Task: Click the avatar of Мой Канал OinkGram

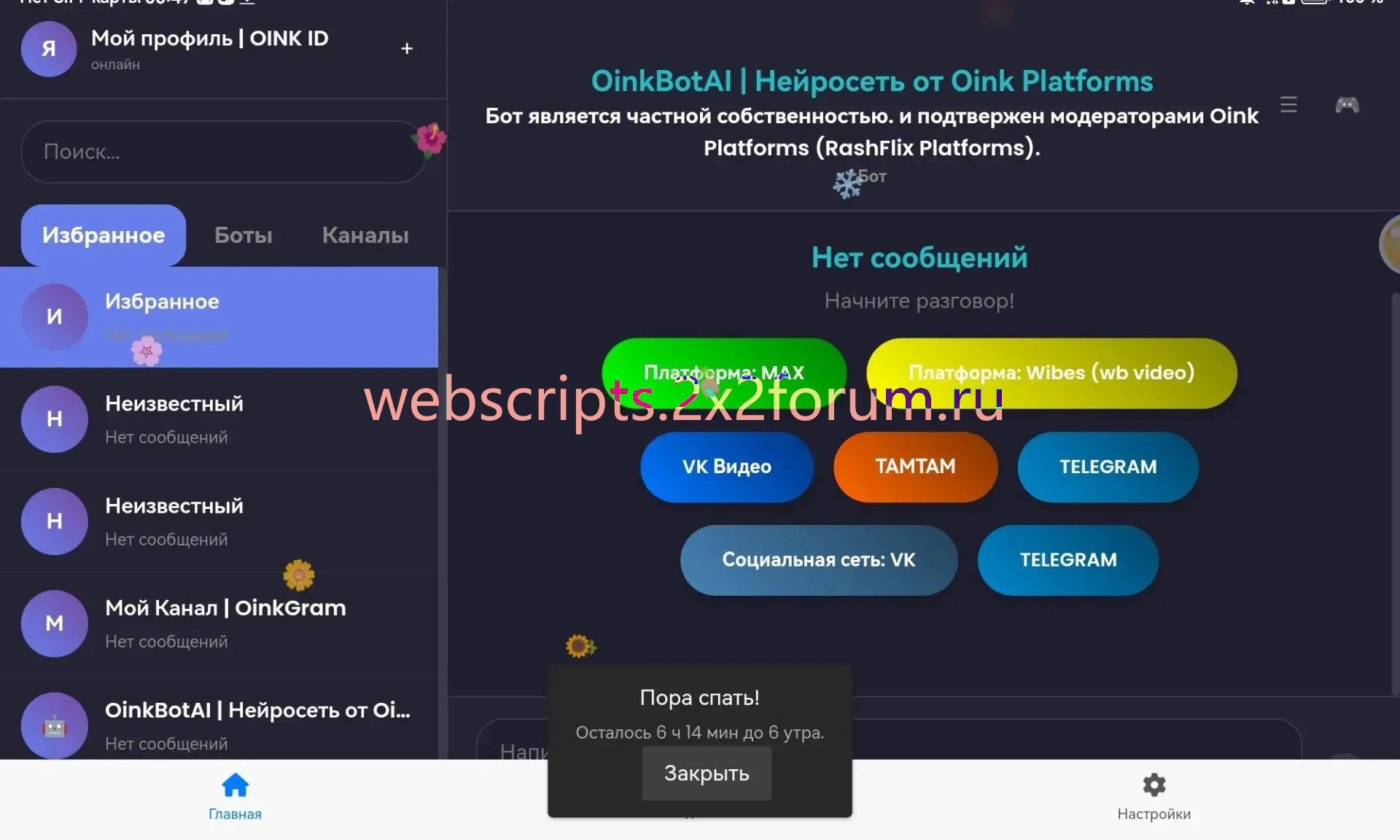Action: (55, 623)
